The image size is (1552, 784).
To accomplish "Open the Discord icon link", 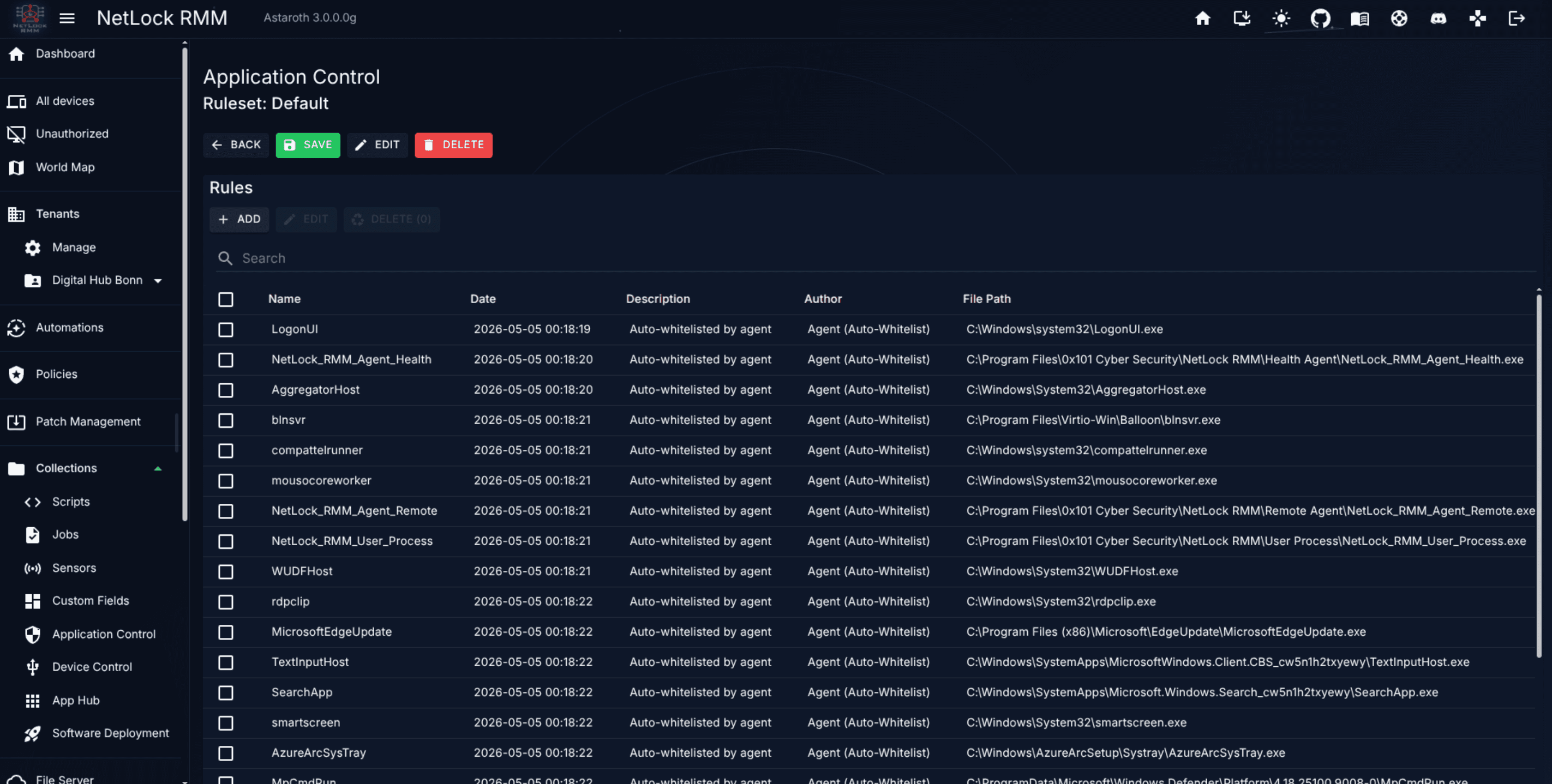I will coord(1438,18).
